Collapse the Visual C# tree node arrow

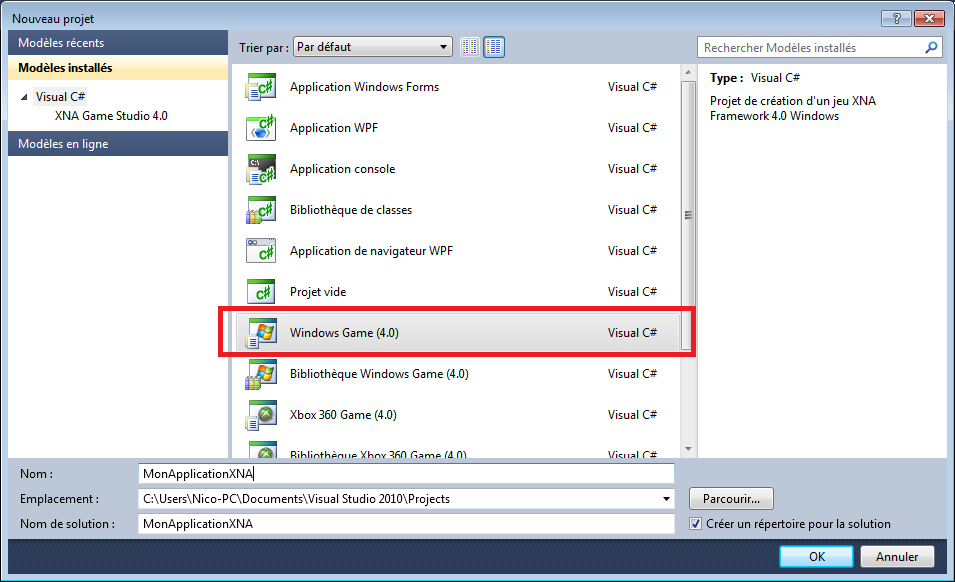point(24,97)
